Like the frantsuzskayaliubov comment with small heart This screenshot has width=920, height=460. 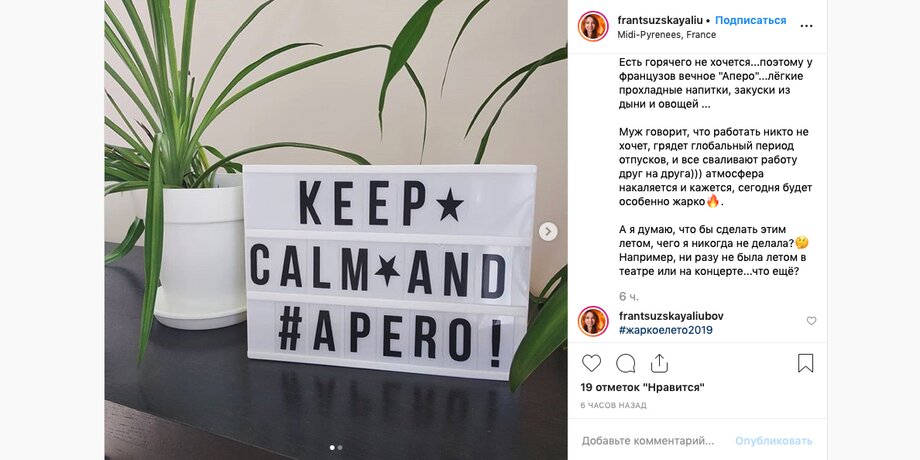pos(811,321)
